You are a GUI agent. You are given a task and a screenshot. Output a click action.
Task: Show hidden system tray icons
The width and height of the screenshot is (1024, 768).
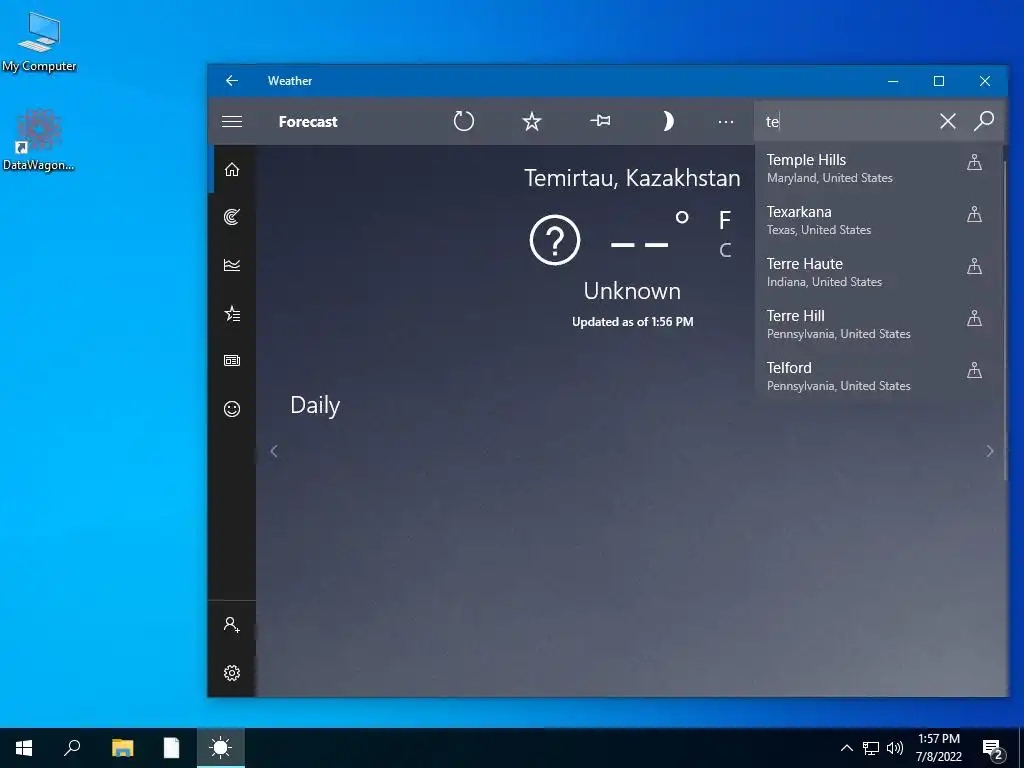[846, 748]
